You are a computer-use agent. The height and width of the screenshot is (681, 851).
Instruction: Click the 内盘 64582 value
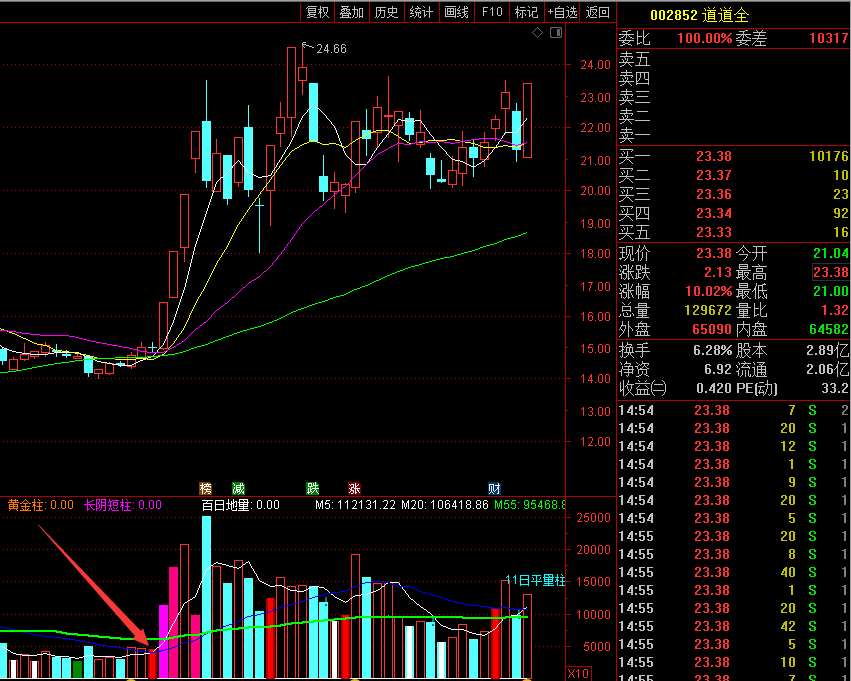pos(829,329)
